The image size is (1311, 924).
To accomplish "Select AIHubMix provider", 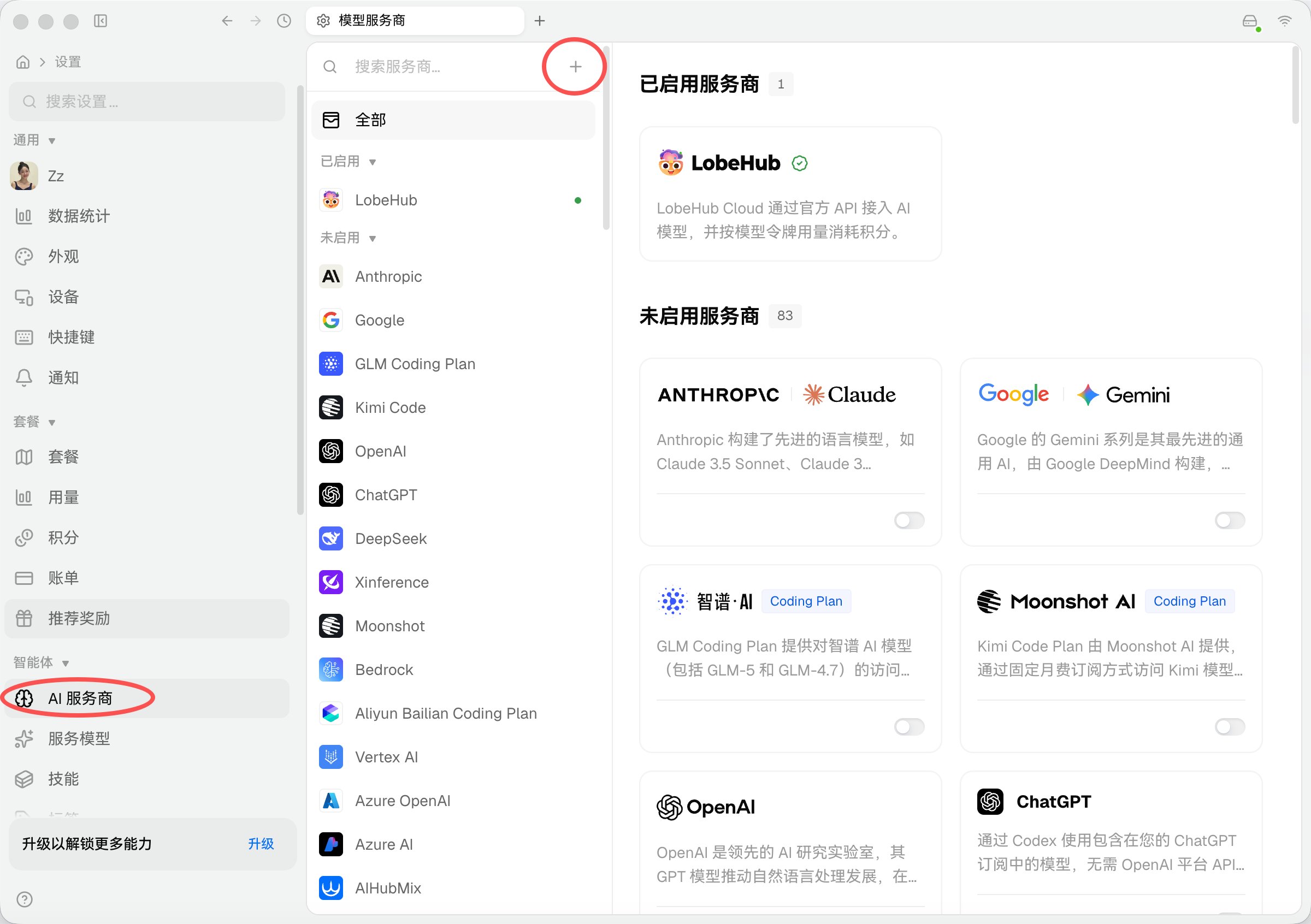I will [453, 888].
